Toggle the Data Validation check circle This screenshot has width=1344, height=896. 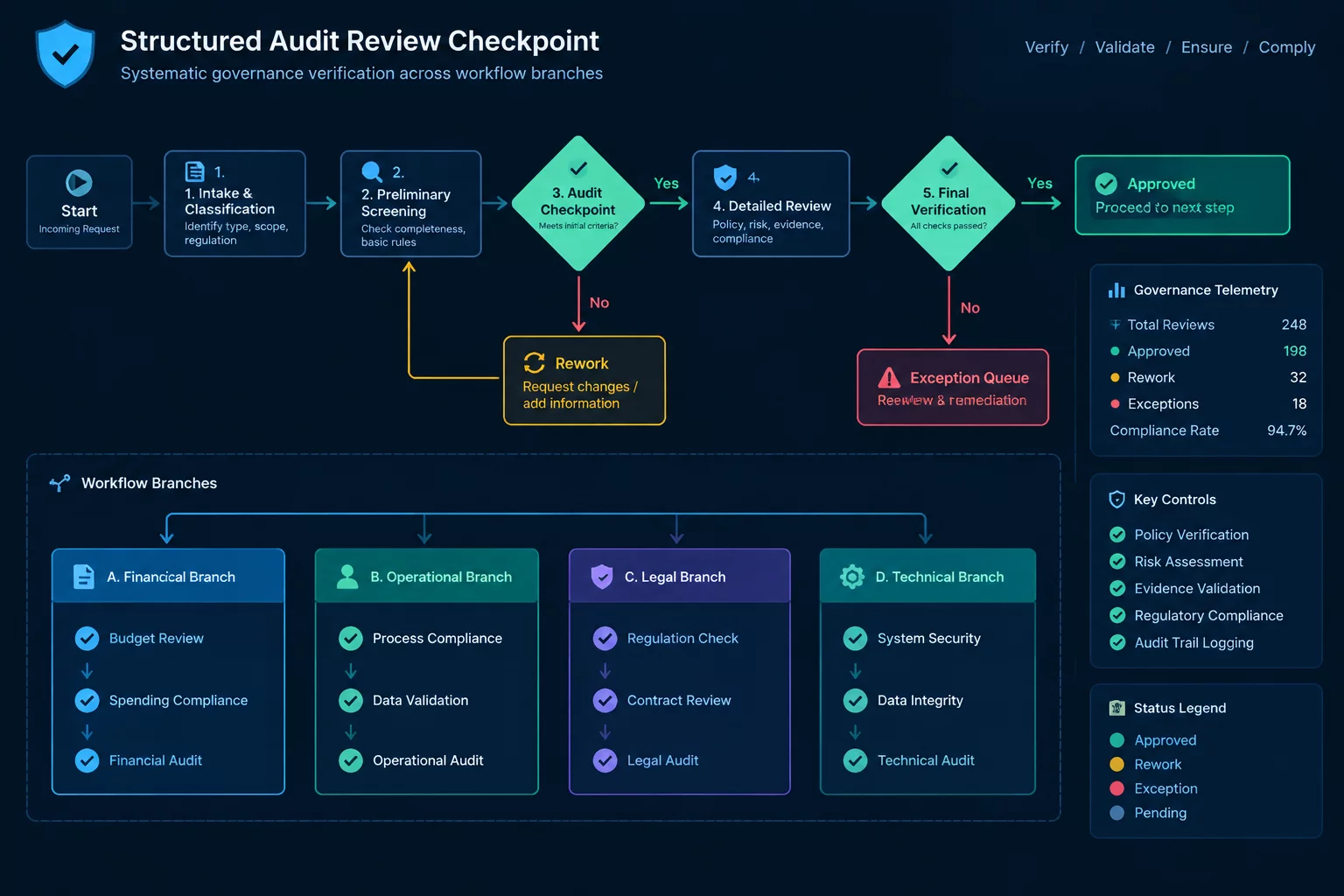click(x=351, y=700)
